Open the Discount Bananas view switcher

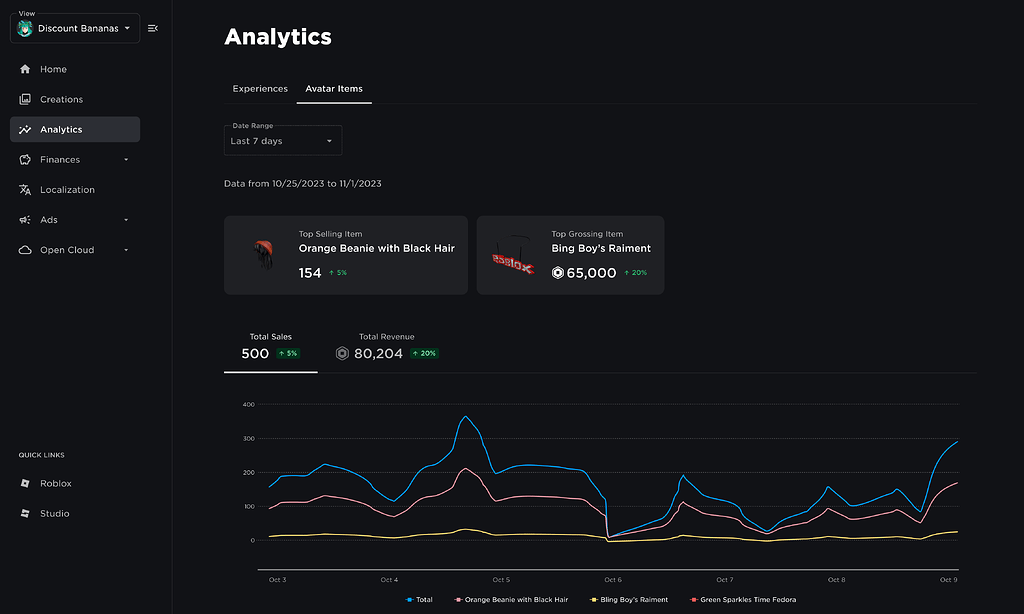coord(74,28)
